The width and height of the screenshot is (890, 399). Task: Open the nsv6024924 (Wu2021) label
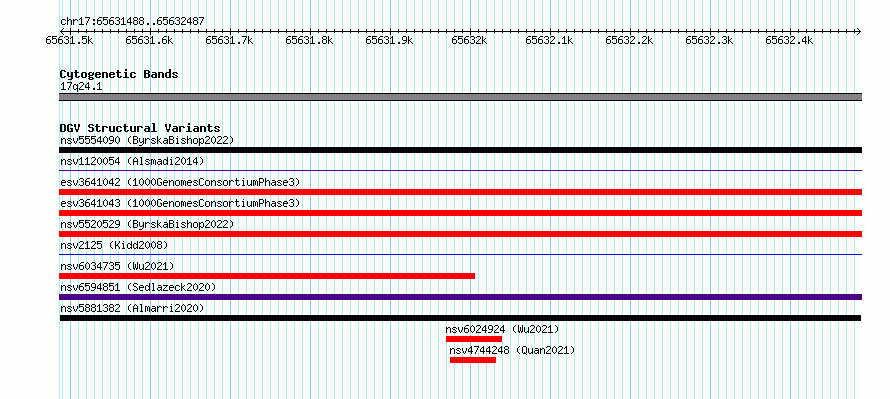[502, 329]
